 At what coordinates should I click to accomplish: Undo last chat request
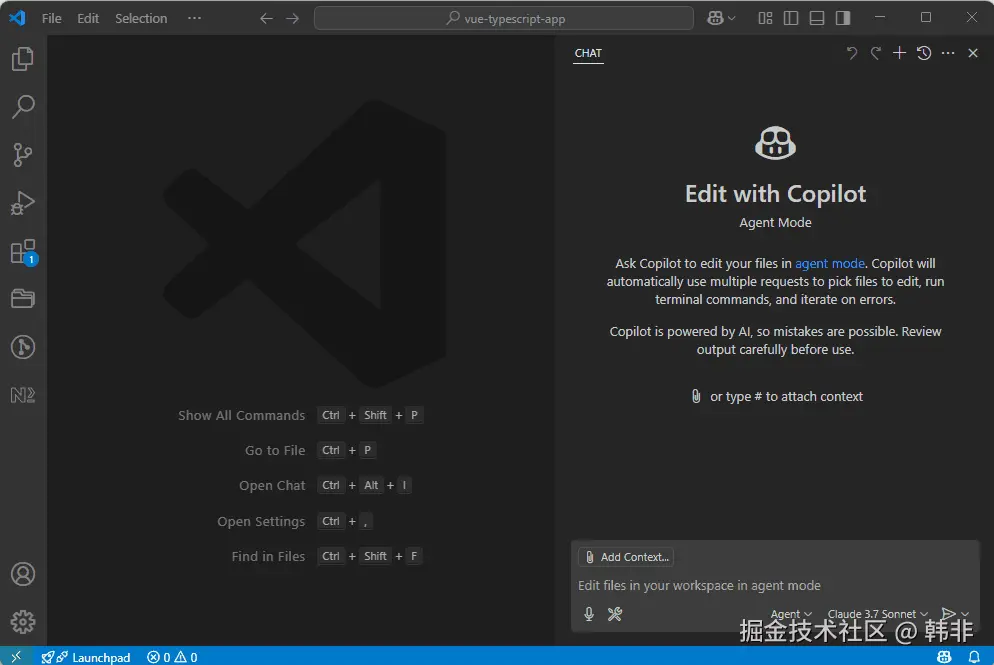[x=851, y=53]
